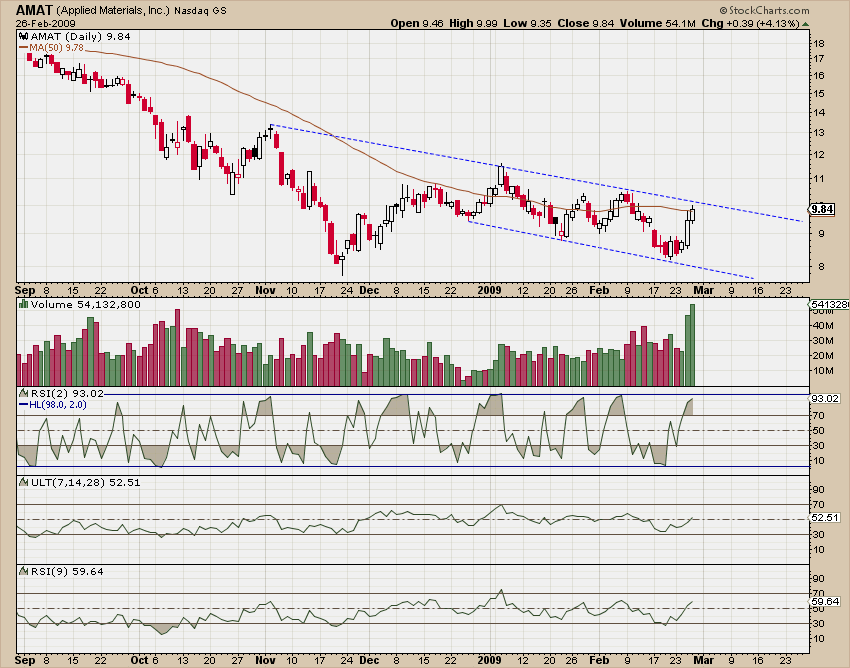Screen dimensions: 850x668
Task: Select the Low 9.35 value
Action: tap(527, 23)
